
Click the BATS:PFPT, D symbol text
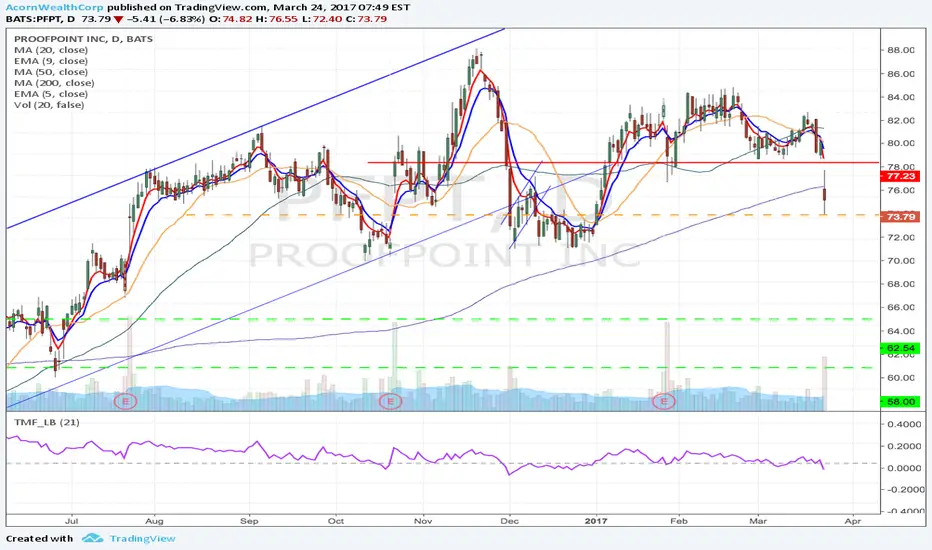[40, 19]
